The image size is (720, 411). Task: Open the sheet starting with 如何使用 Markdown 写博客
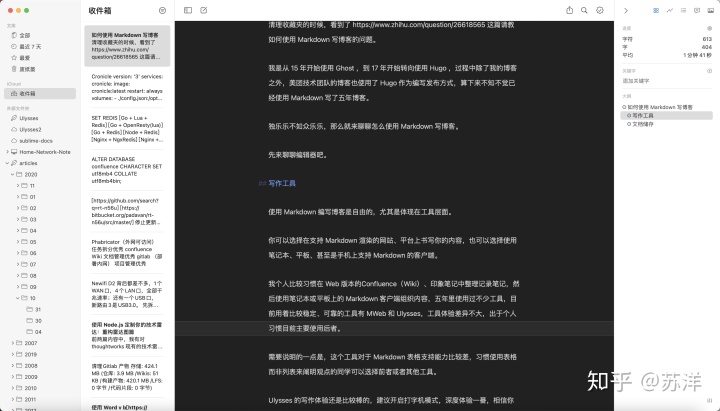127,46
